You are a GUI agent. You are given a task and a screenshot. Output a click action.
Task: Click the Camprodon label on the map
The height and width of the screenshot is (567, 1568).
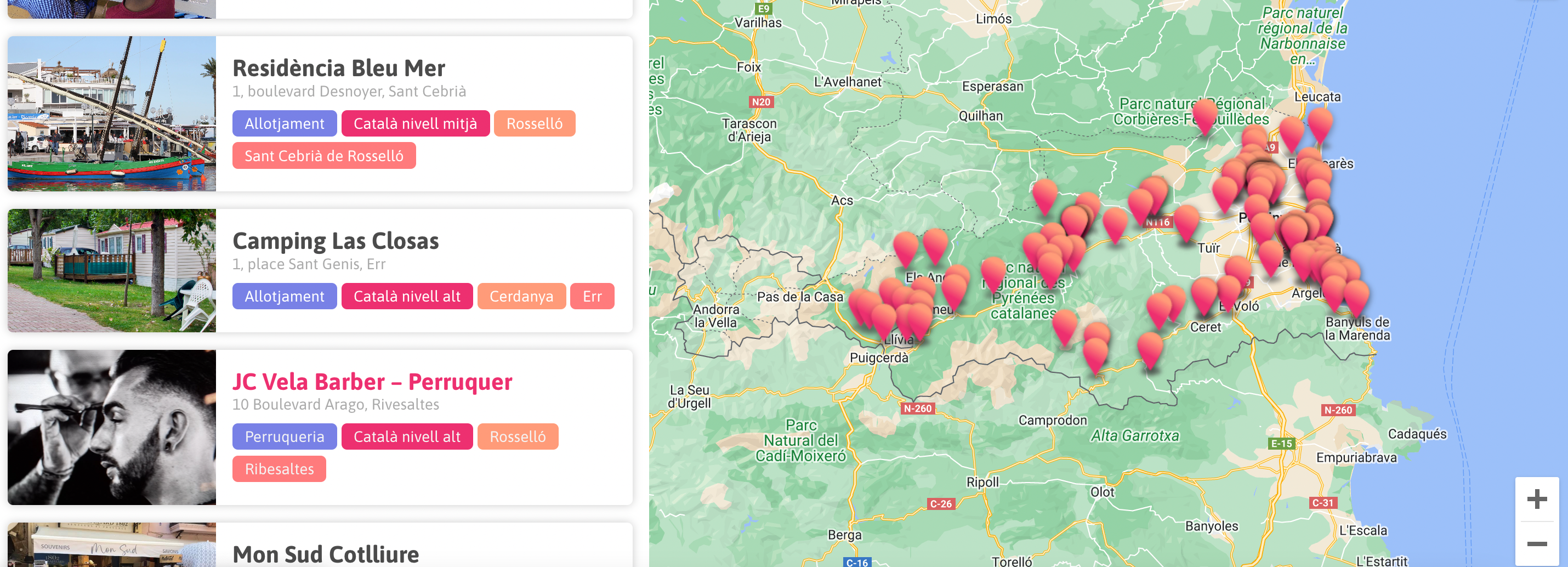tap(1052, 420)
